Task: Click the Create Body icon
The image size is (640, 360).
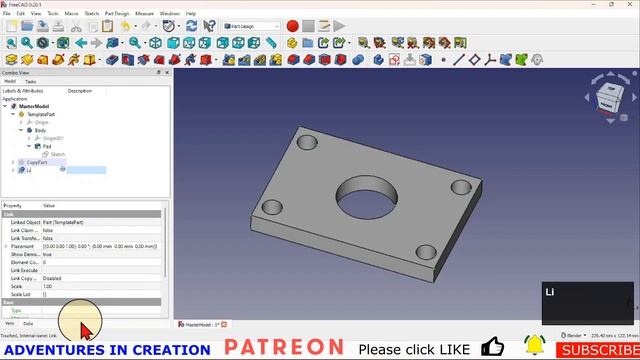Action: tap(378, 60)
